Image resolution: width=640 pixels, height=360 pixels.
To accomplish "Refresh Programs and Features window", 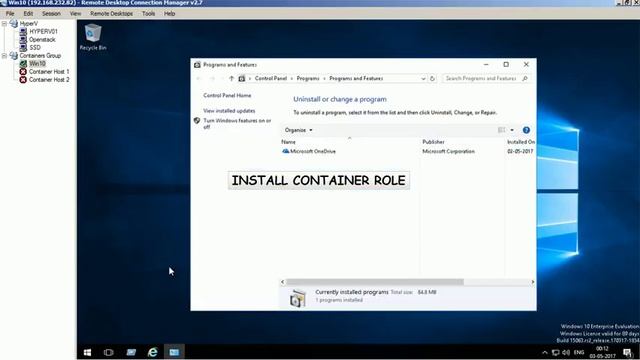I will coord(432,78).
